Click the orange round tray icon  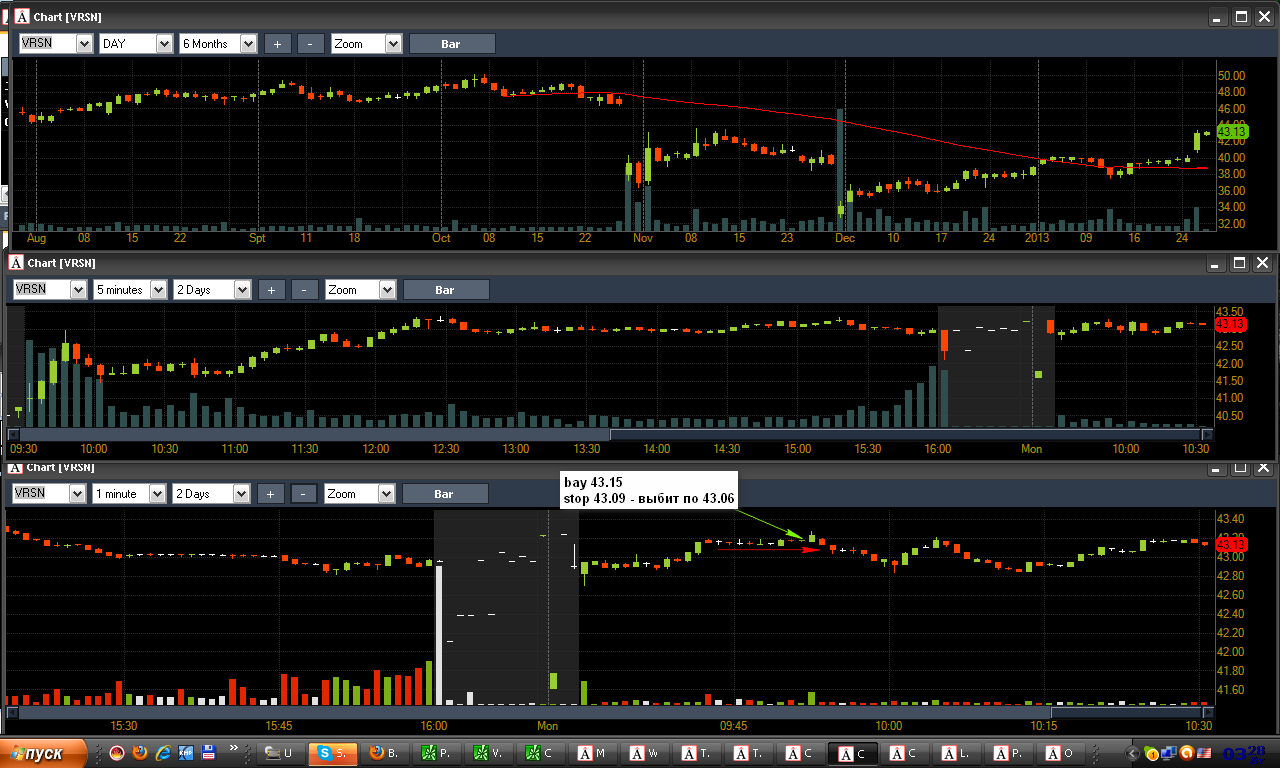[1186, 753]
